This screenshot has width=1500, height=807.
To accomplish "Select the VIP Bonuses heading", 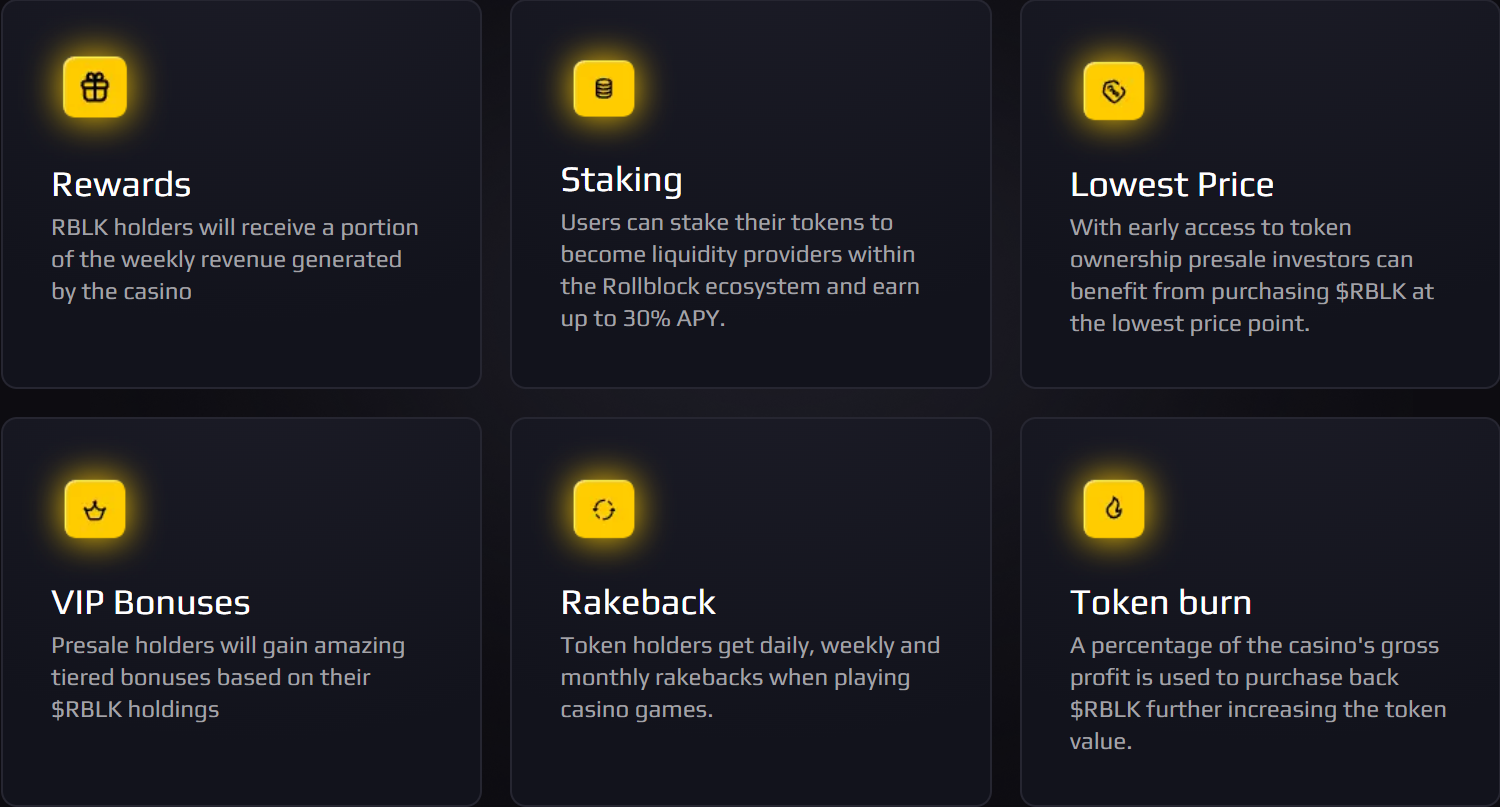I will (151, 602).
